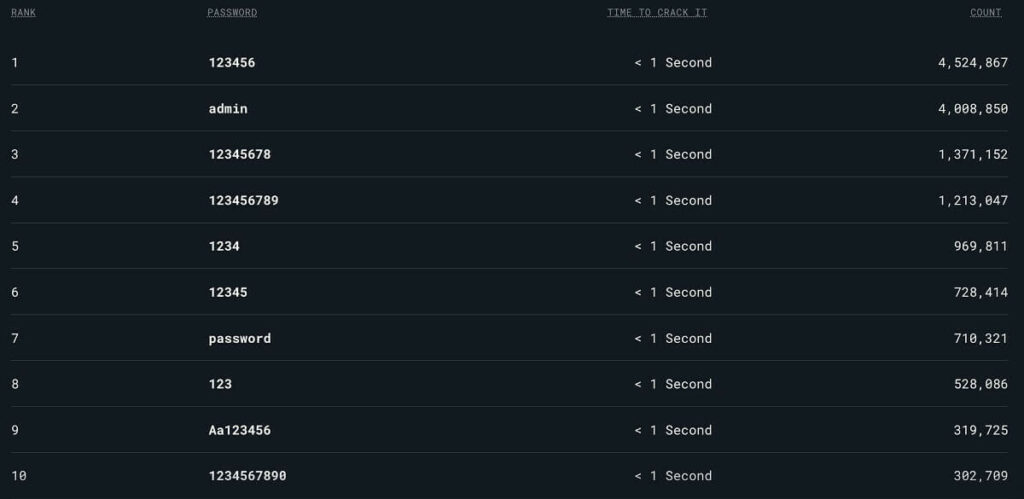Click the count value 4,524,867
The height and width of the screenshot is (499, 1024).
click(x=973, y=63)
